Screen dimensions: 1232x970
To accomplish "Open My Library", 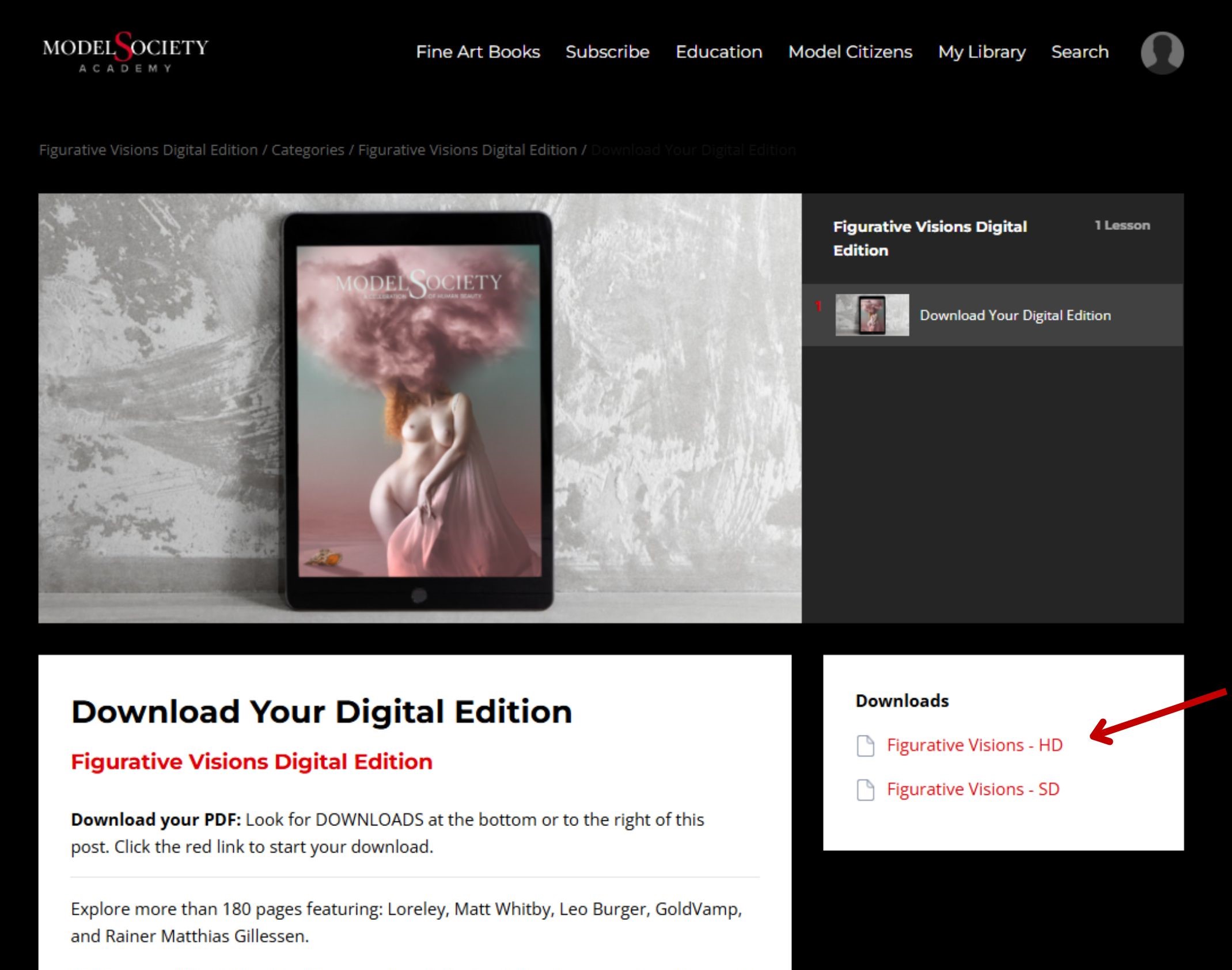I will click(982, 52).
